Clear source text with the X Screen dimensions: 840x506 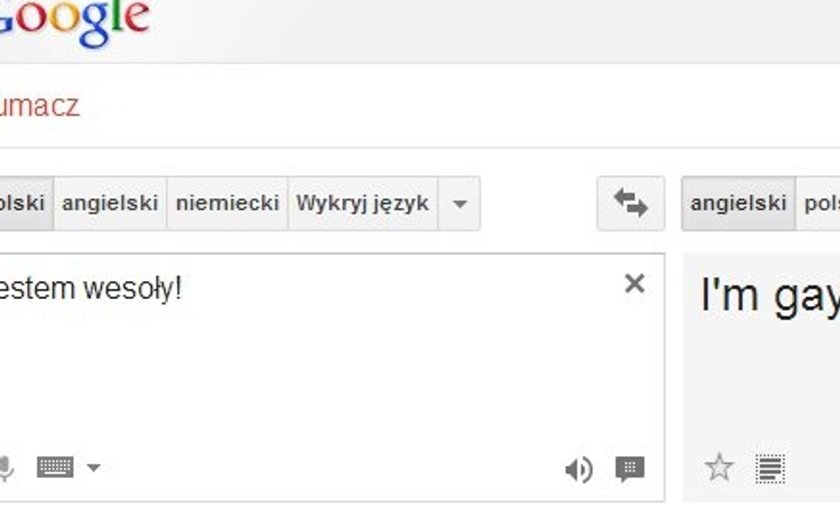(x=634, y=284)
